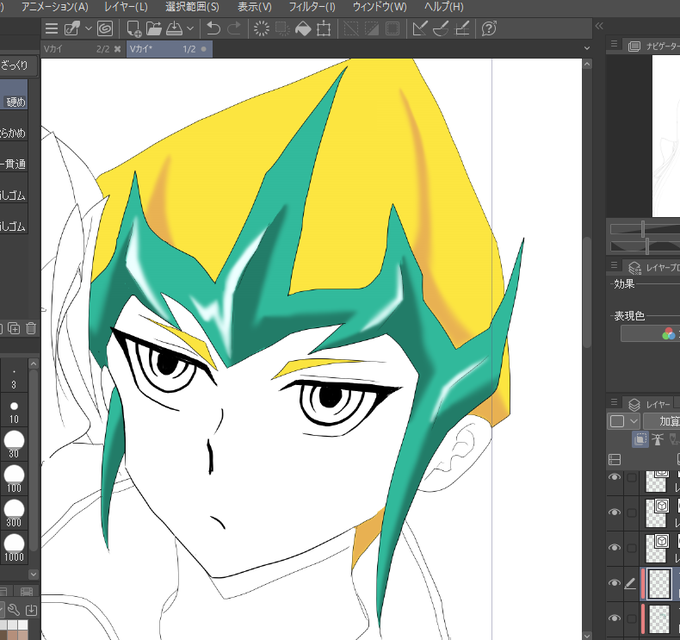Screen dimensions: 680x640
Task: Click the Redo arrow icon
Action: pyautogui.click(x=234, y=29)
